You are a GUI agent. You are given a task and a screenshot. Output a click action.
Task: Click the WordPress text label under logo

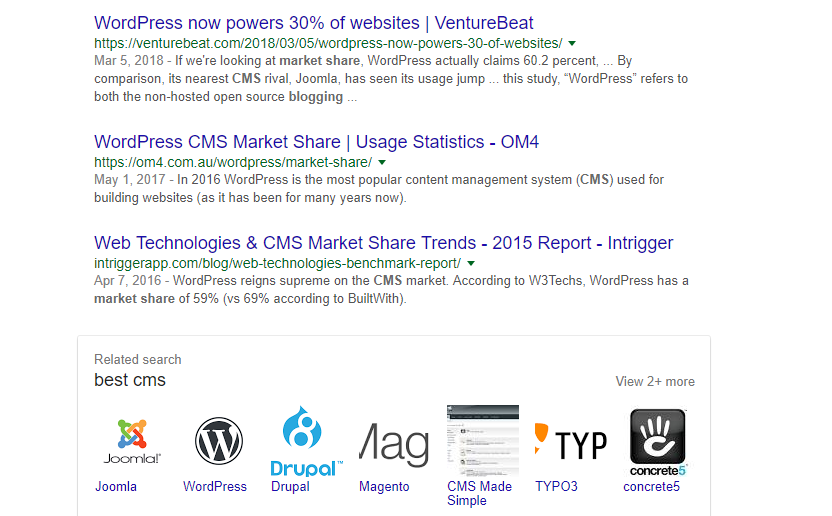click(x=215, y=487)
